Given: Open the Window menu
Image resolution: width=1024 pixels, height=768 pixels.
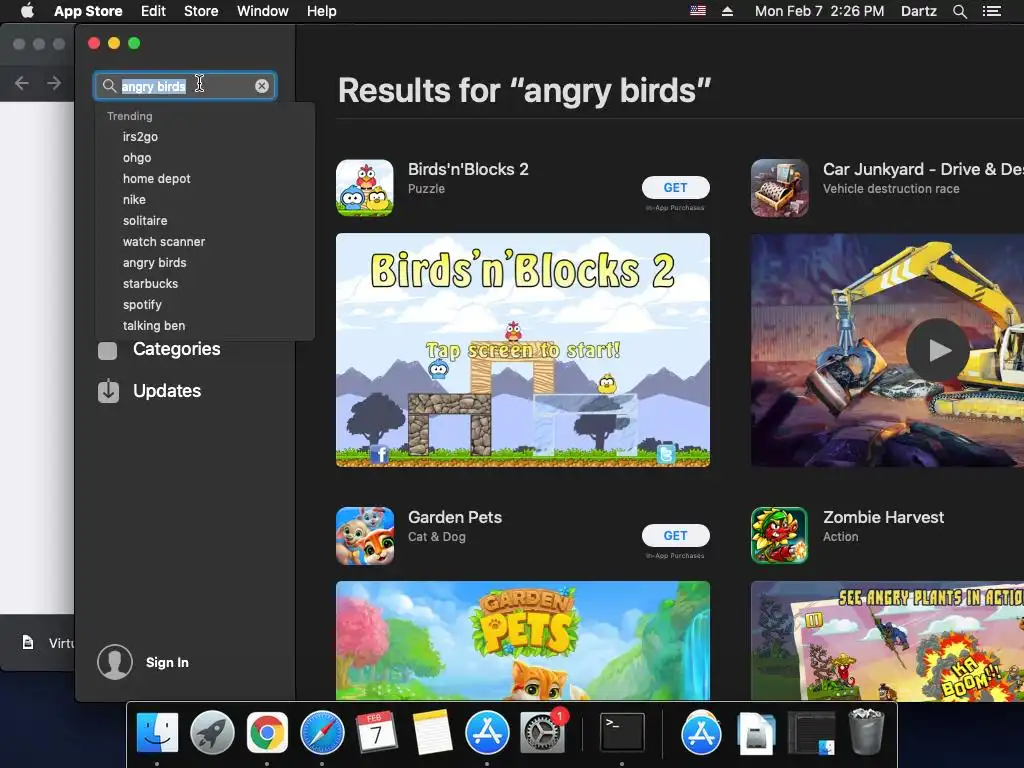Looking at the screenshot, I should tap(263, 11).
